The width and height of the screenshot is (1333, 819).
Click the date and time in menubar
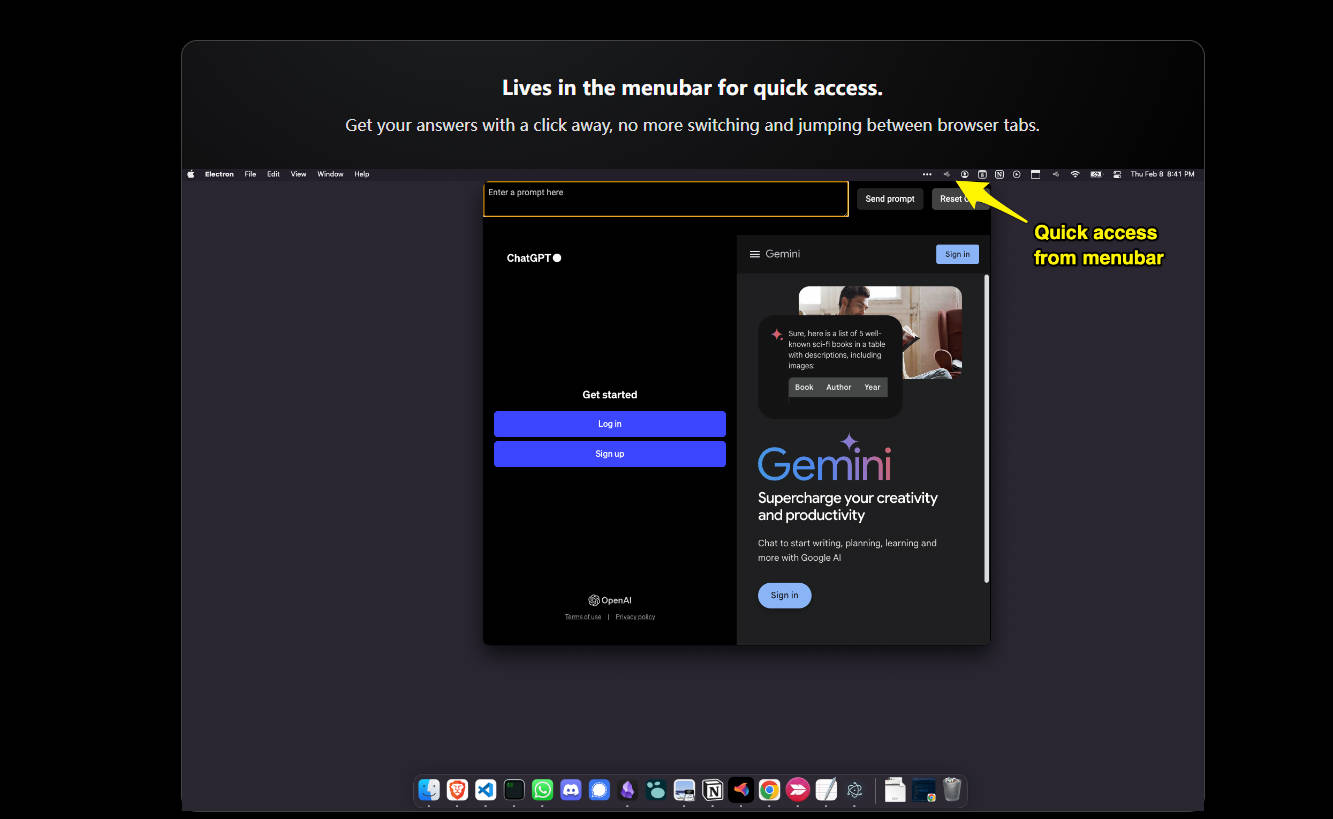[x=1163, y=174]
